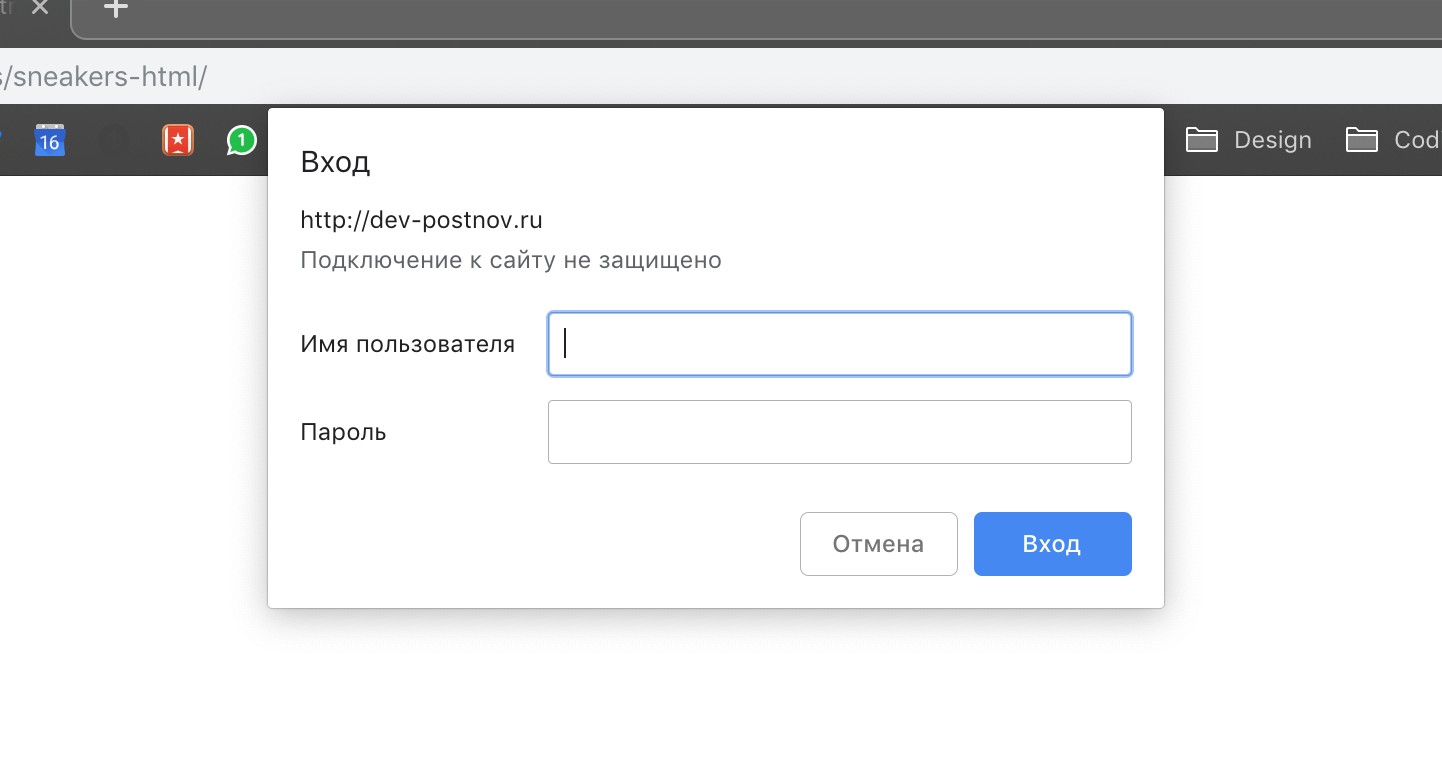The width and height of the screenshot is (1442, 764).
Task: Open the Google Calendar bookmark icon
Action: click(x=49, y=140)
